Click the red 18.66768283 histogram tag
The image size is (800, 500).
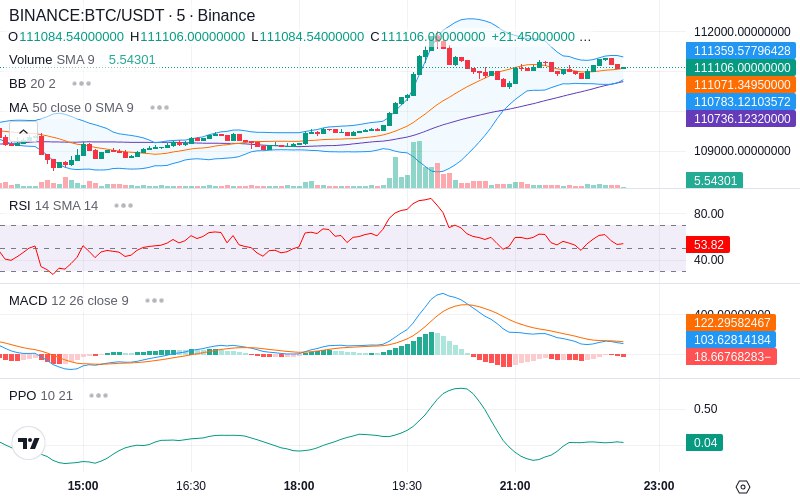tap(732, 356)
